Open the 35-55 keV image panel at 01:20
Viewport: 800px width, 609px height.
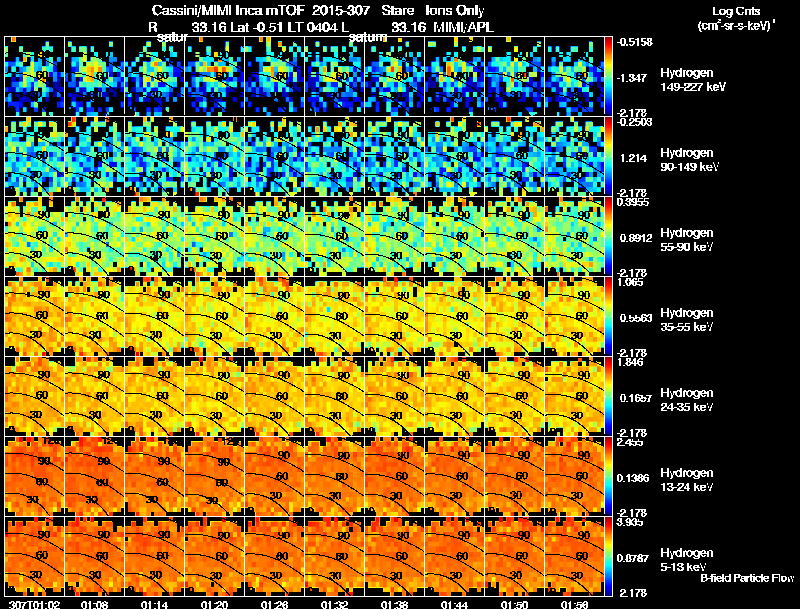click(214, 316)
